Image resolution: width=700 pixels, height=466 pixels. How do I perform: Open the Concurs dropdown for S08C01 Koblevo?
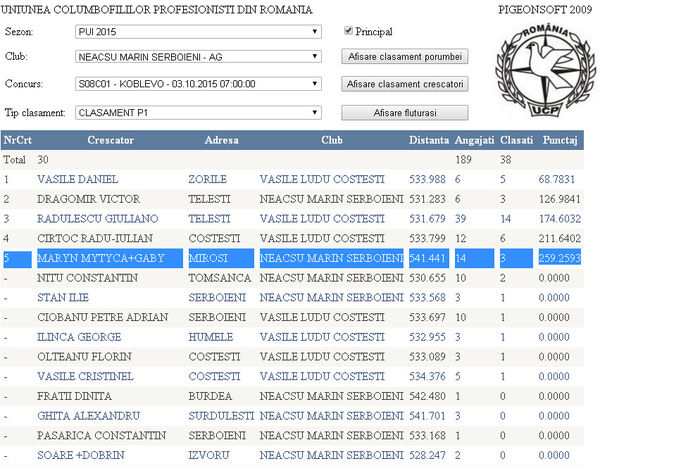click(198, 84)
